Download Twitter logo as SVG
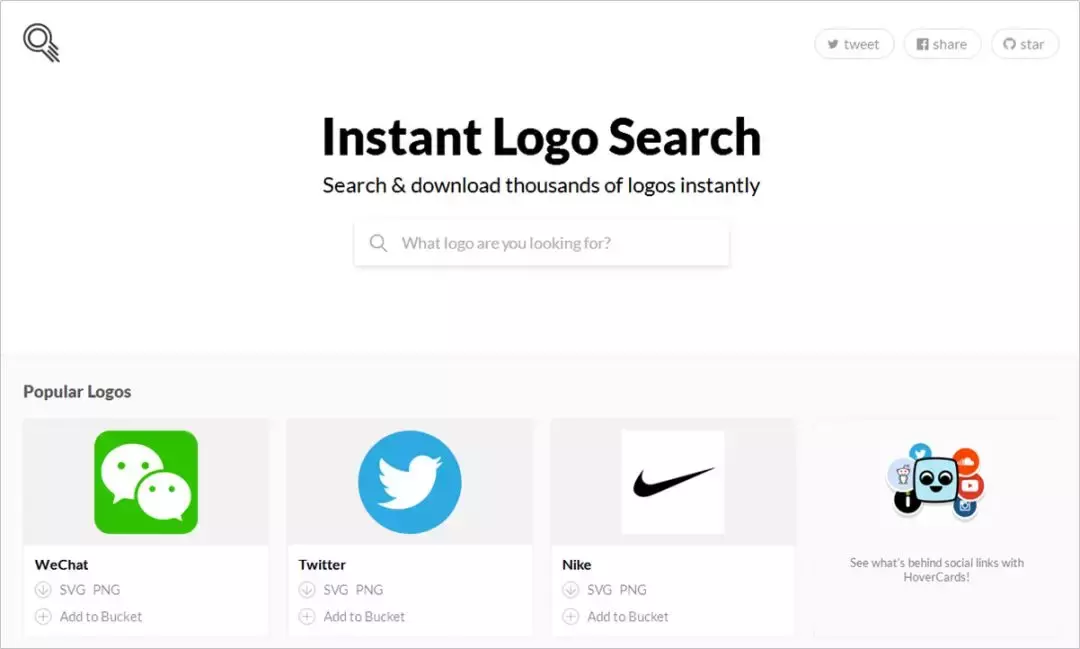1080x649 pixels. (x=335, y=590)
